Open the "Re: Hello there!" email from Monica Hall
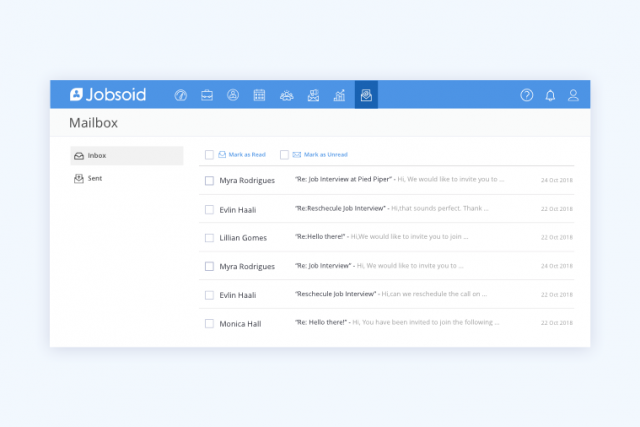This screenshot has width=640, height=427. tap(321, 323)
